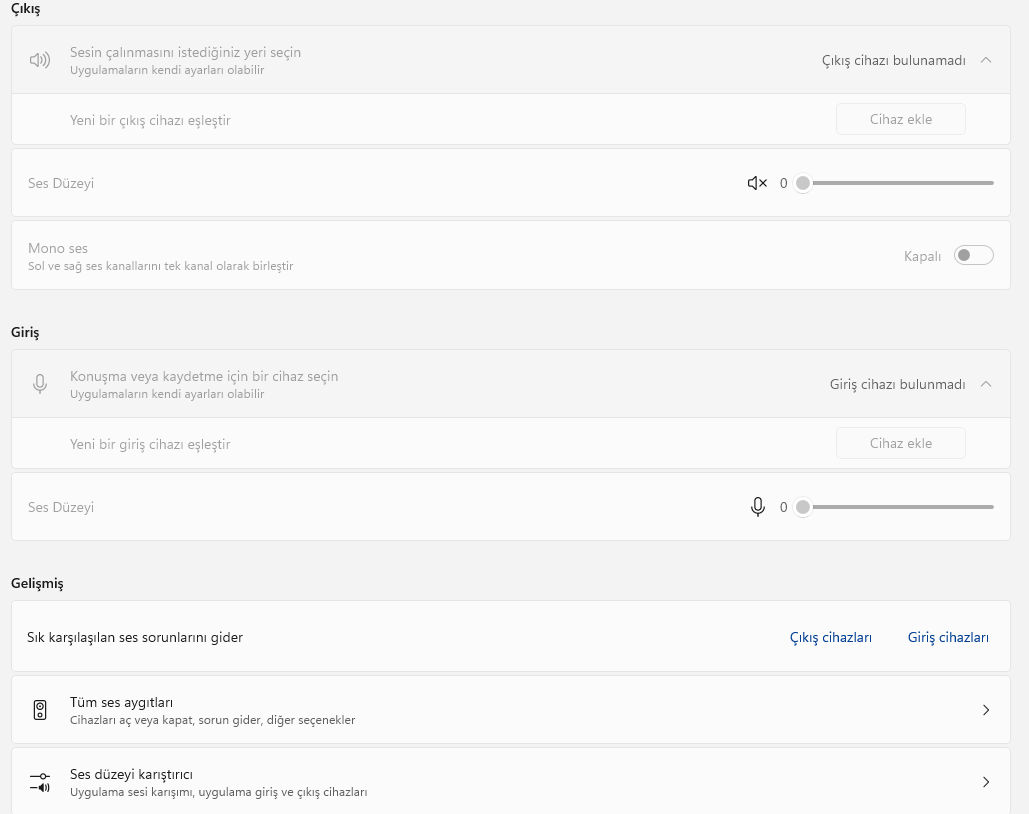Click the microphone icon in the input device row

click(x=40, y=384)
